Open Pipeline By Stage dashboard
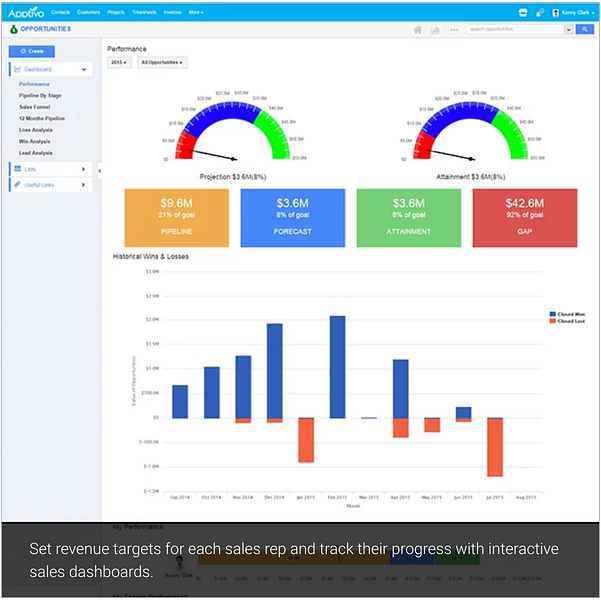The height and width of the screenshot is (600, 601). pos(40,95)
